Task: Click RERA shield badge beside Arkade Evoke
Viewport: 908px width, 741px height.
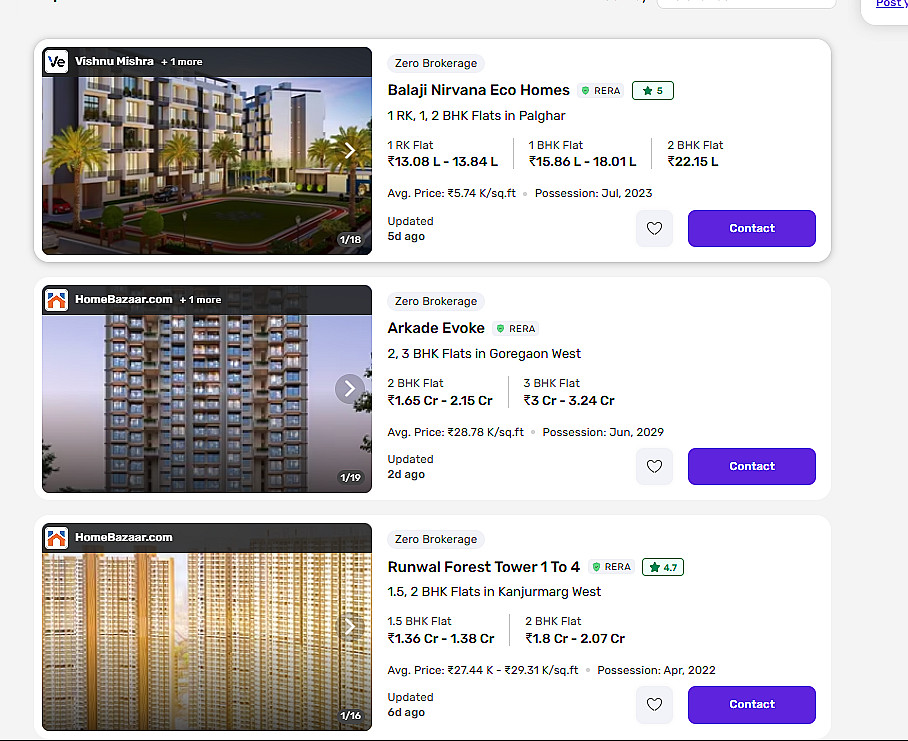Action: pos(515,329)
